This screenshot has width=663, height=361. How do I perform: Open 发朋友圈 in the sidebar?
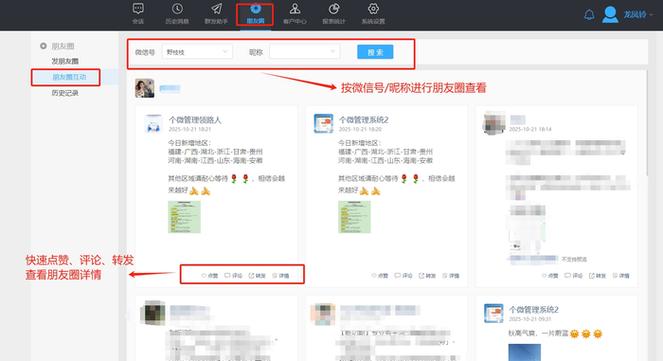[65, 61]
